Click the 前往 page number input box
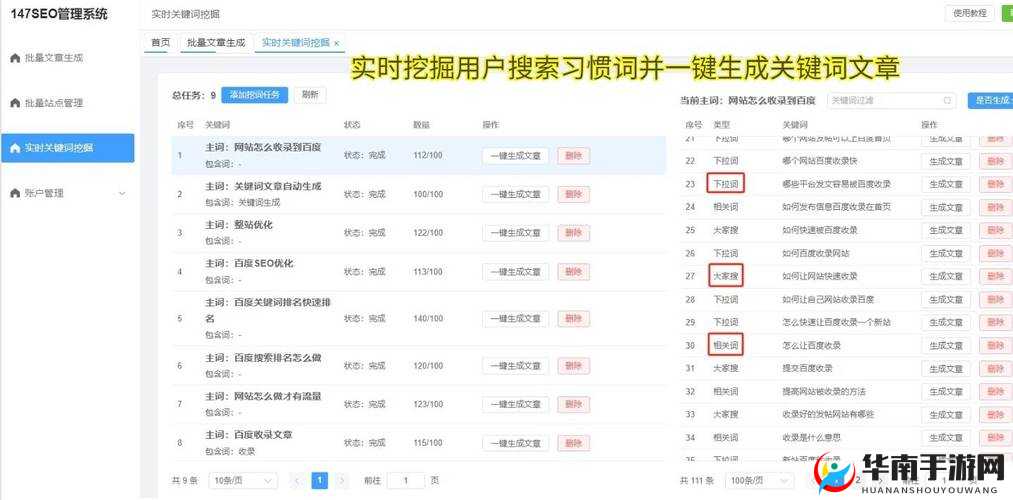1013x500 pixels. tap(405, 481)
